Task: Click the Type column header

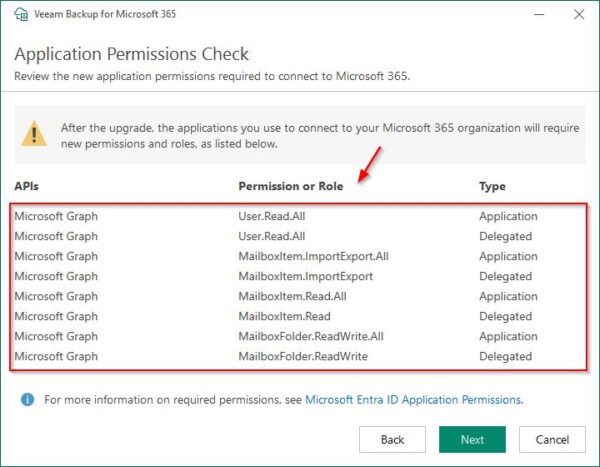Action: tap(492, 186)
